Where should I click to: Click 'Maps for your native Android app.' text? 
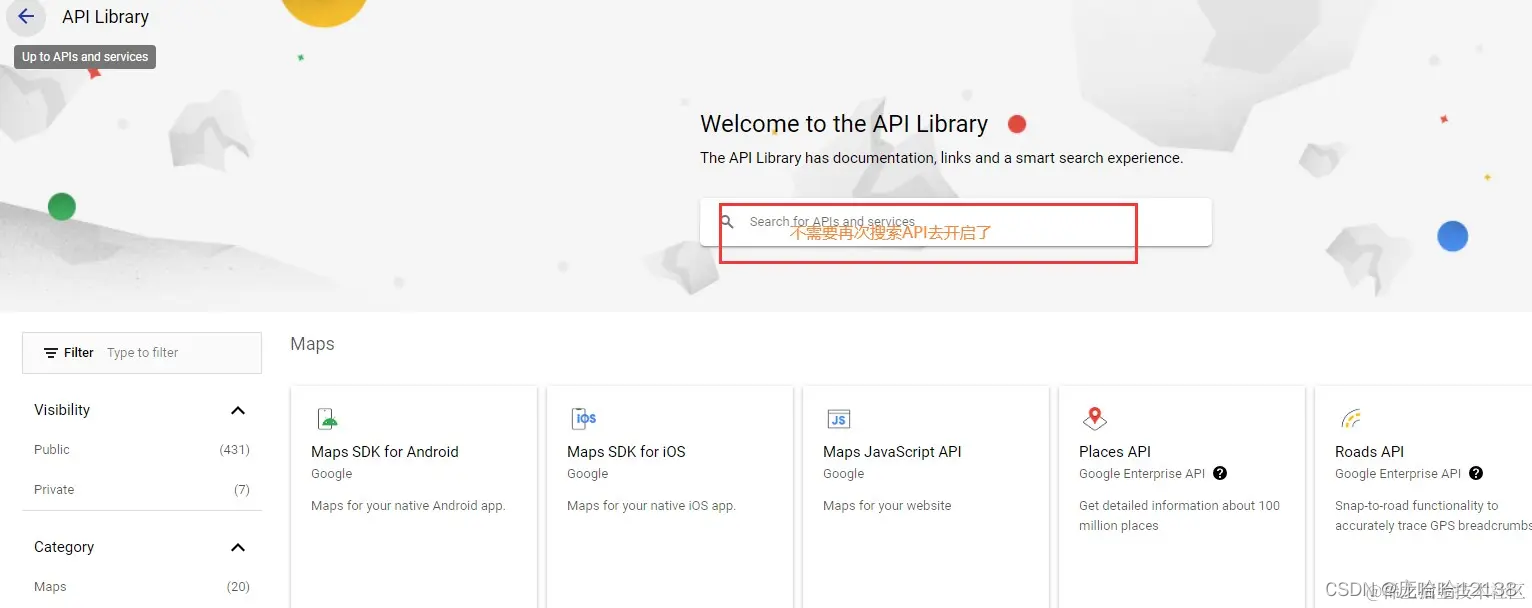(408, 506)
